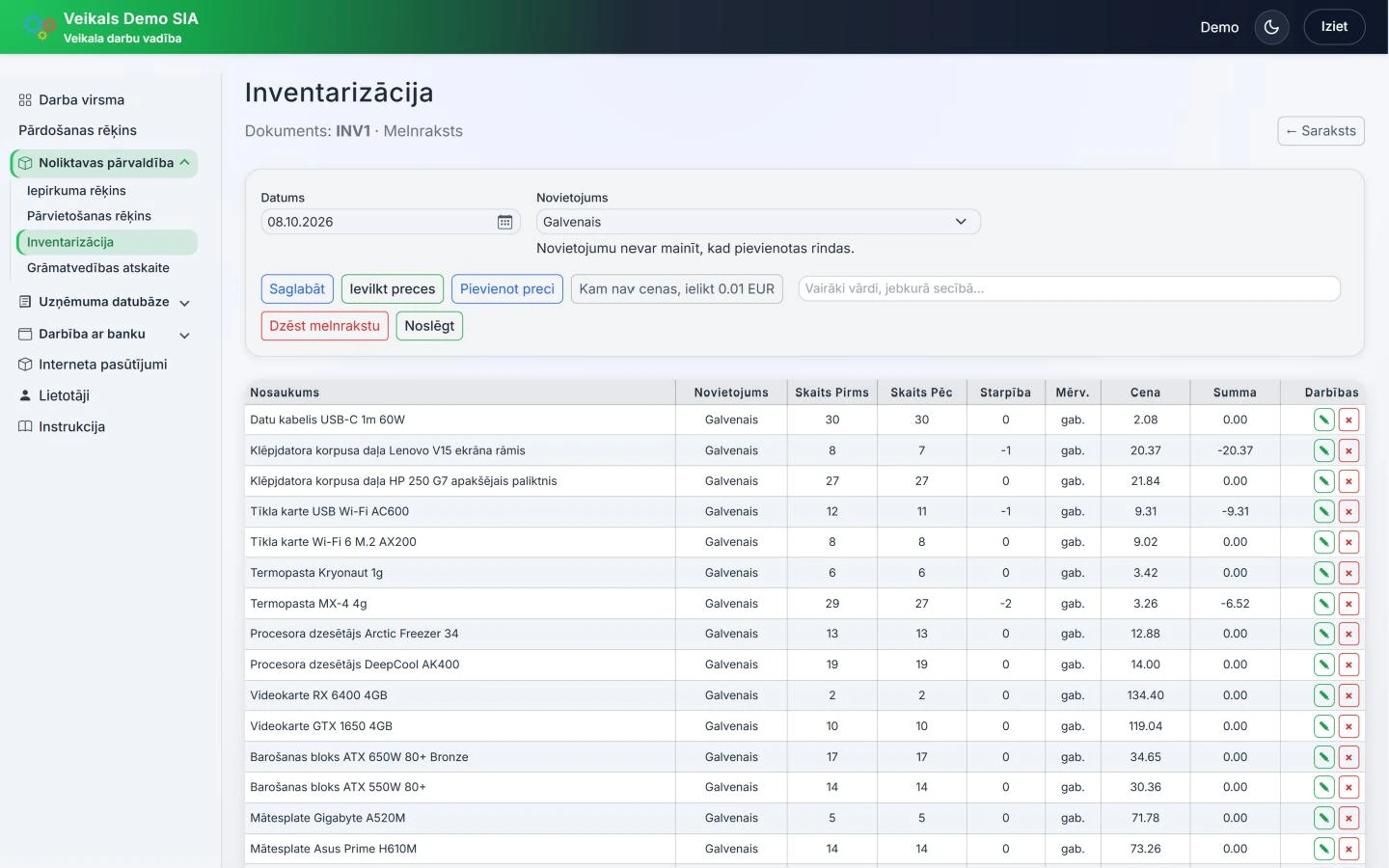1389x868 pixels.
Task: Click the Datums date input field
Action: pyautogui.click(x=390, y=222)
